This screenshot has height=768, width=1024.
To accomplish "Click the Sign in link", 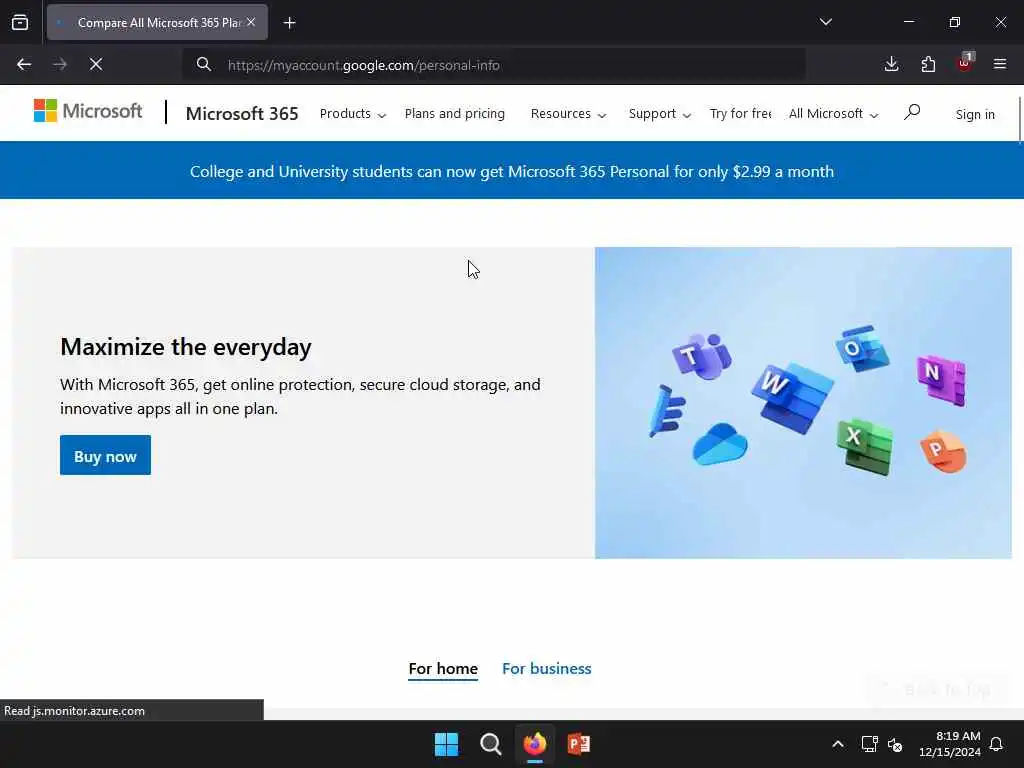I will 975,114.
